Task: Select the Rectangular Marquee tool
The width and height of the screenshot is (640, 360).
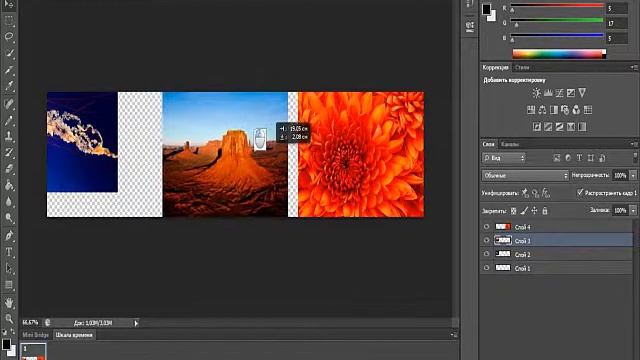Action: 9,20
